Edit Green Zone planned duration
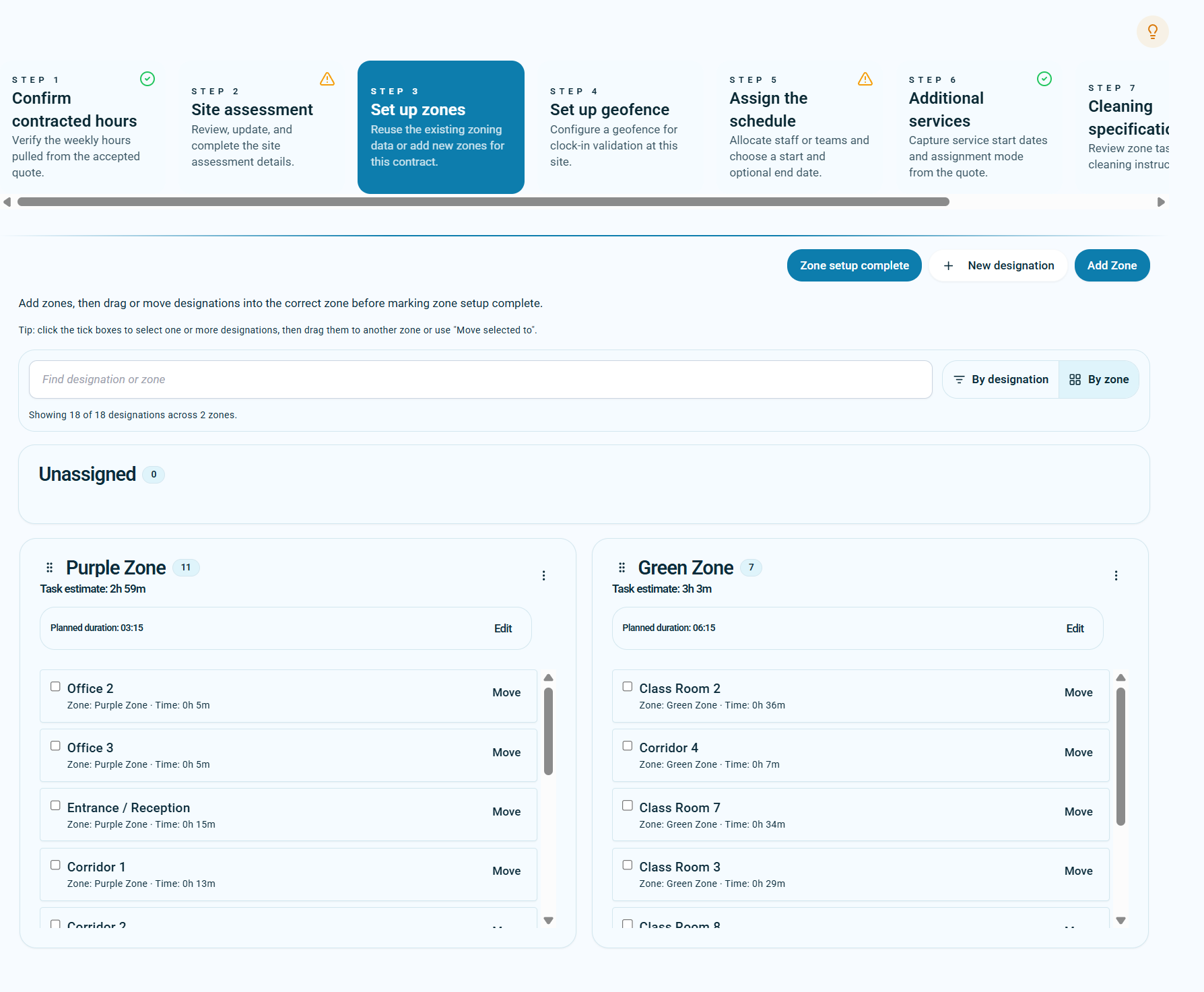Viewport: 1204px width, 992px height. (x=1075, y=629)
